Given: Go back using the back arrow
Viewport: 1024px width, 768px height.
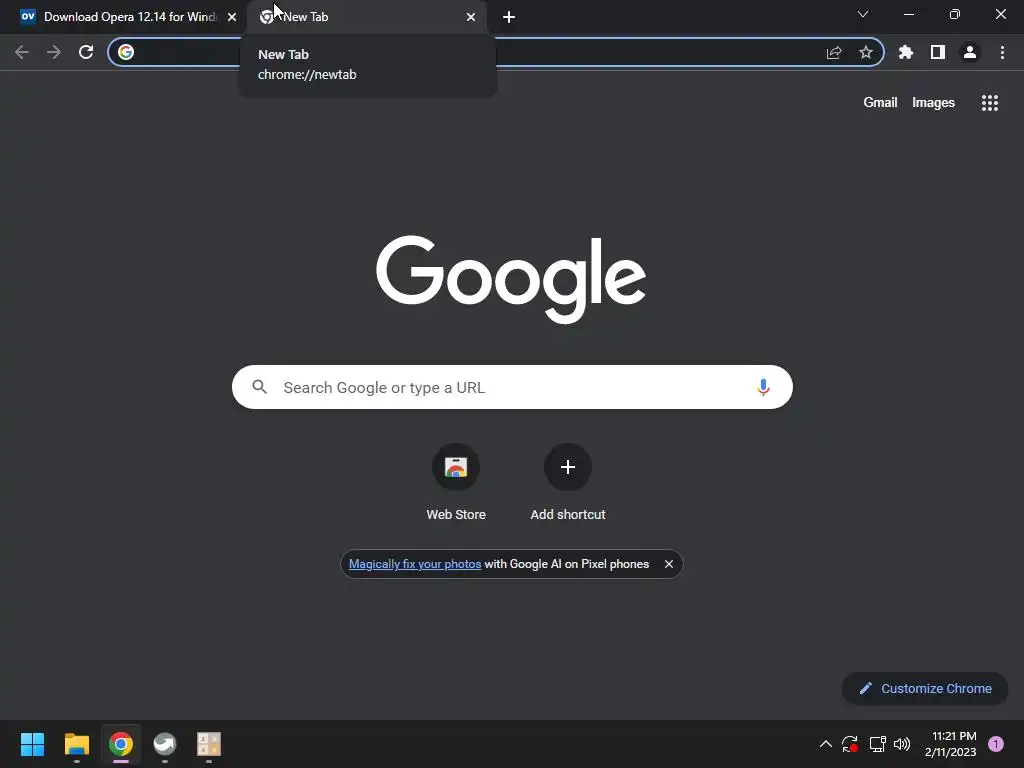Looking at the screenshot, I should 22,52.
